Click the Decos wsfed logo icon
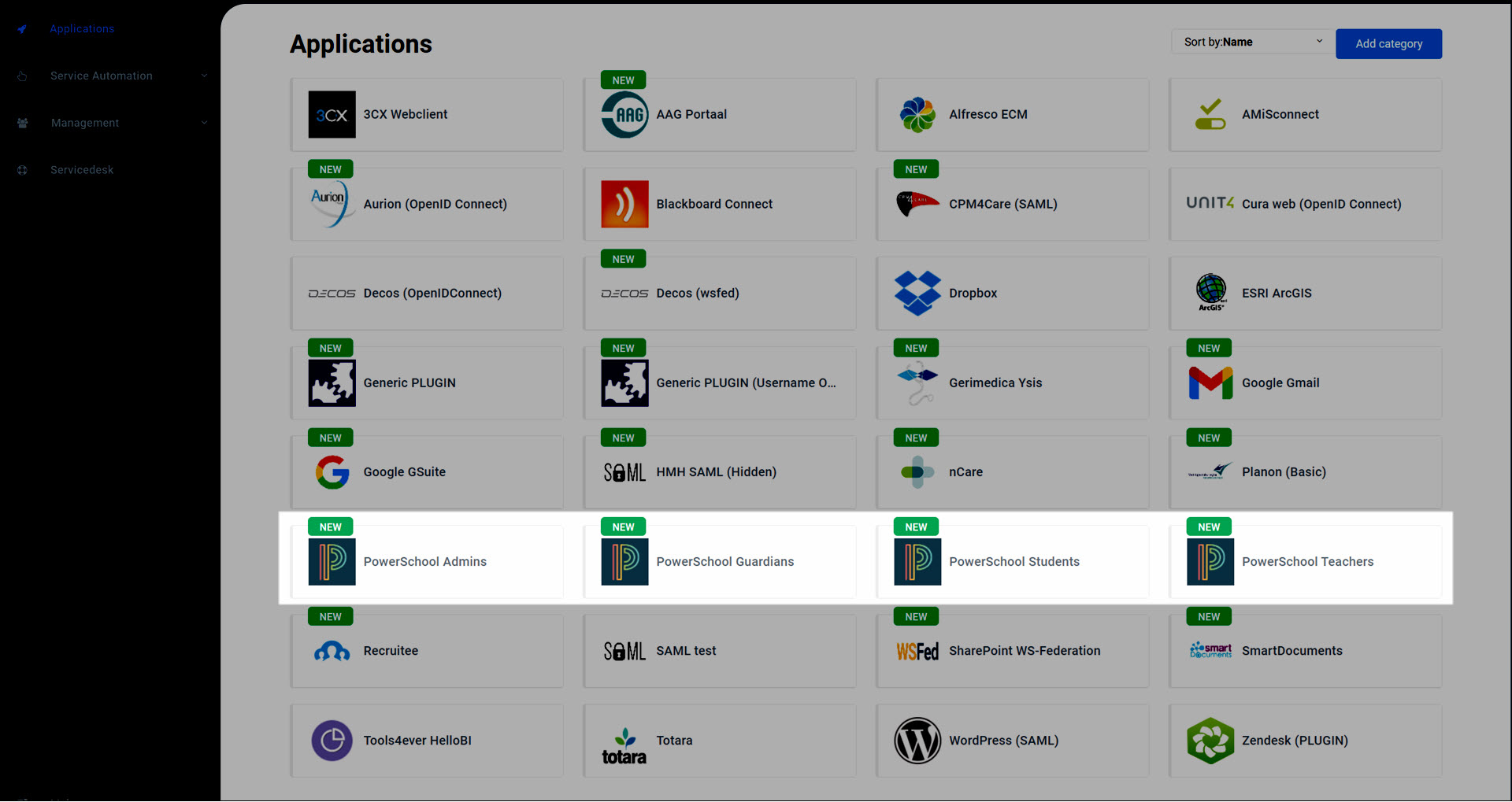 pyautogui.click(x=624, y=294)
